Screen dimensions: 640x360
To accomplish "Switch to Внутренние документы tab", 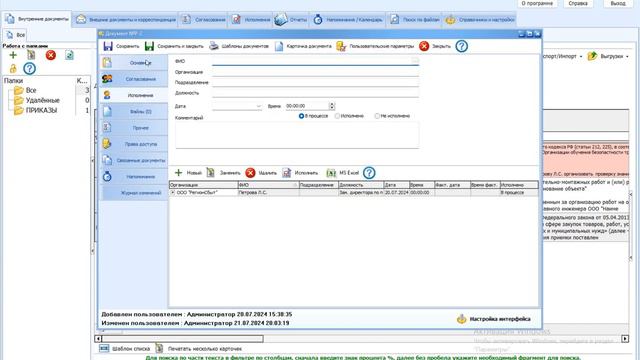I will pos(37,19).
